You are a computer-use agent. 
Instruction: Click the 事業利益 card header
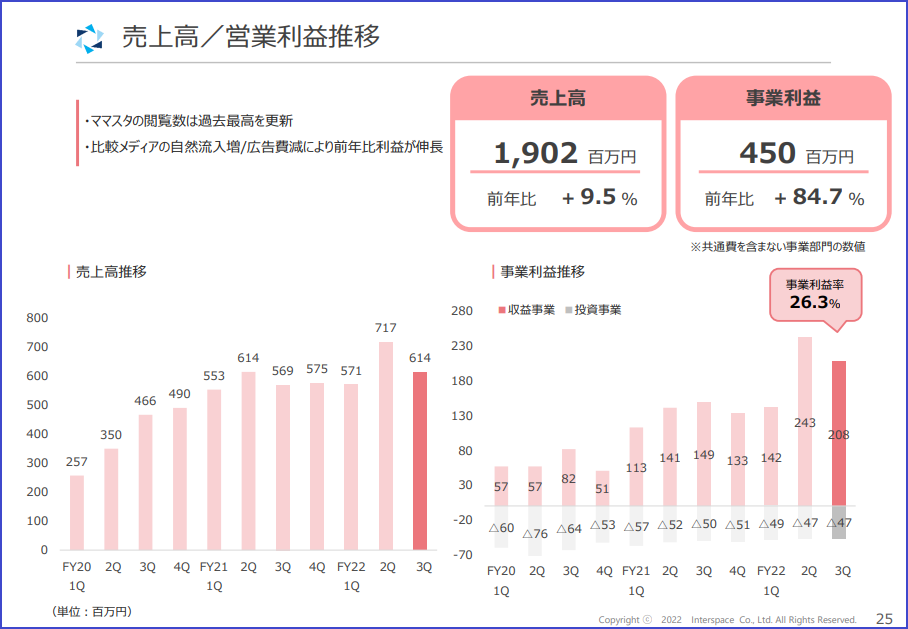[x=783, y=98]
